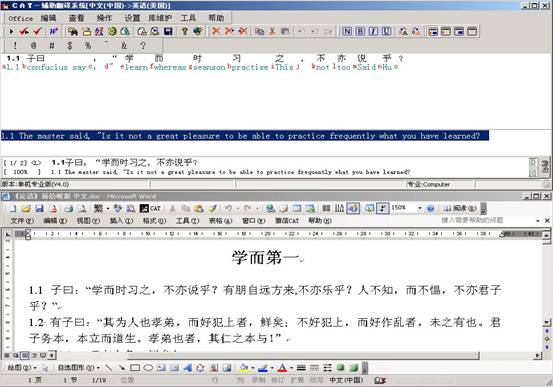The width and height of the screenshot is (553, 387).
Task: Open the 操作 menu in CAT window
Action: pyautogui.click(x=104, y=18)
